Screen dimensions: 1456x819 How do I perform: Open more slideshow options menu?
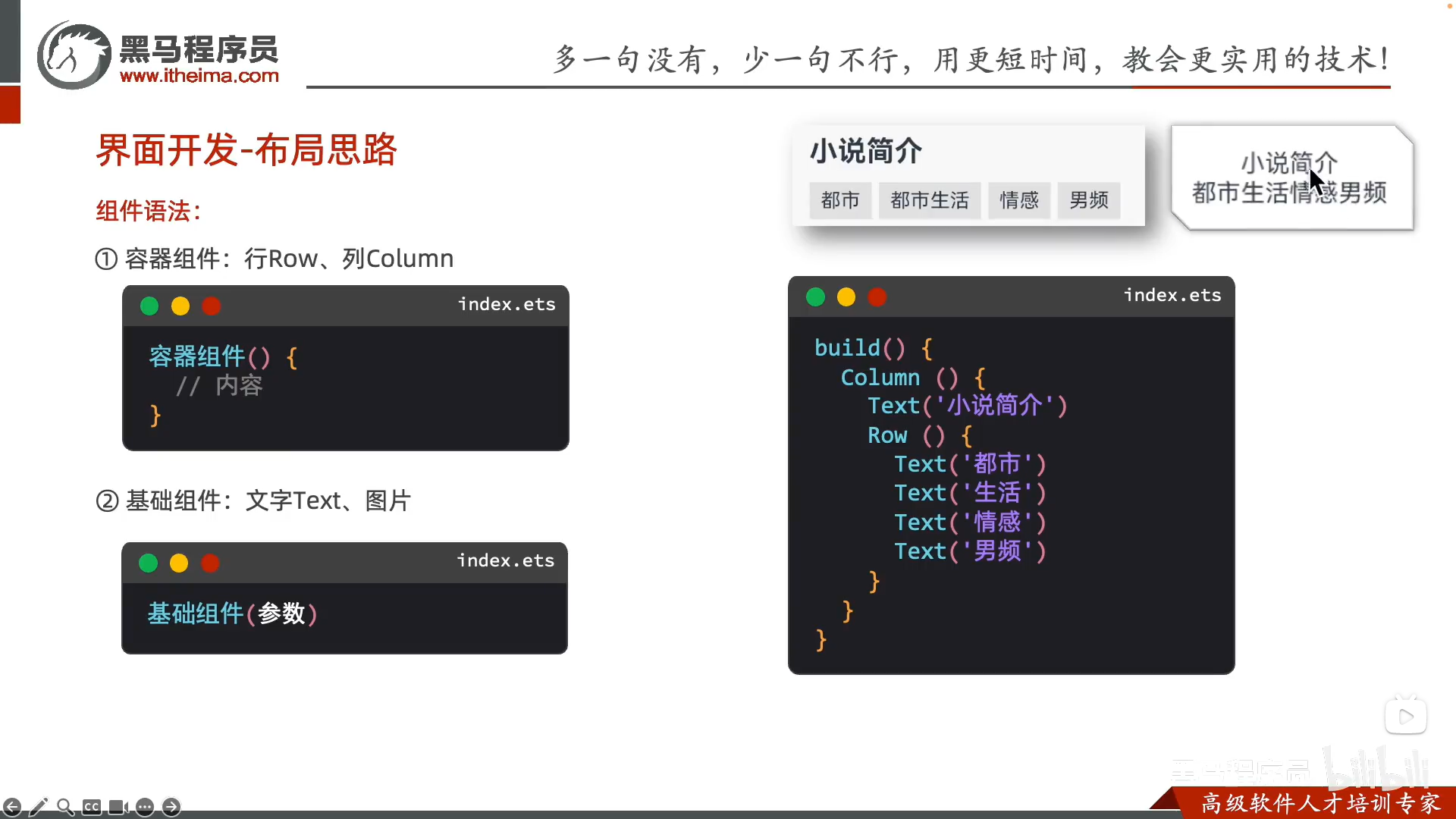(x=145, y=807)
